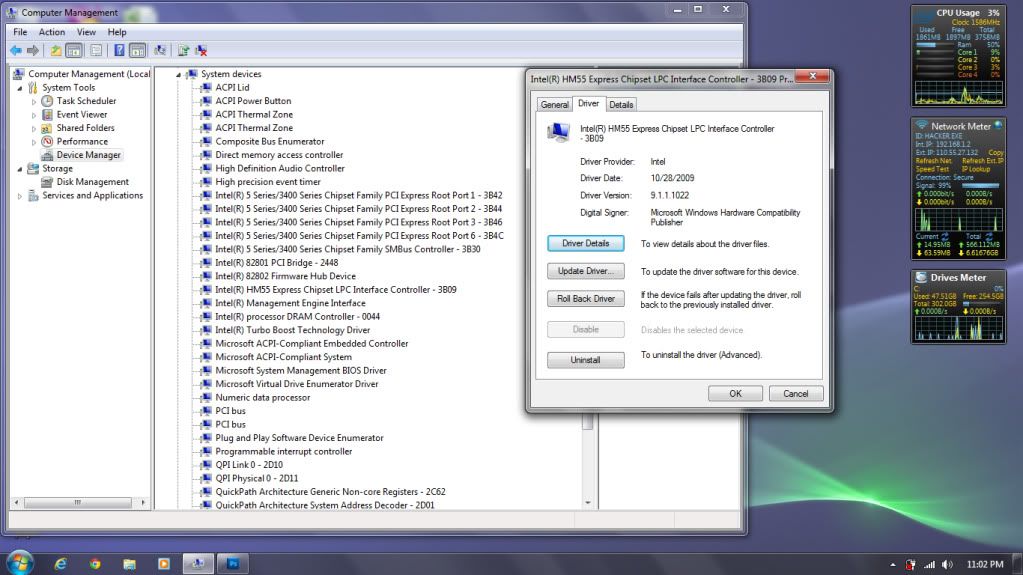Screen dimensions: 1023x575
Task: Expand the Event Viewer node
Action: point(34,115)
